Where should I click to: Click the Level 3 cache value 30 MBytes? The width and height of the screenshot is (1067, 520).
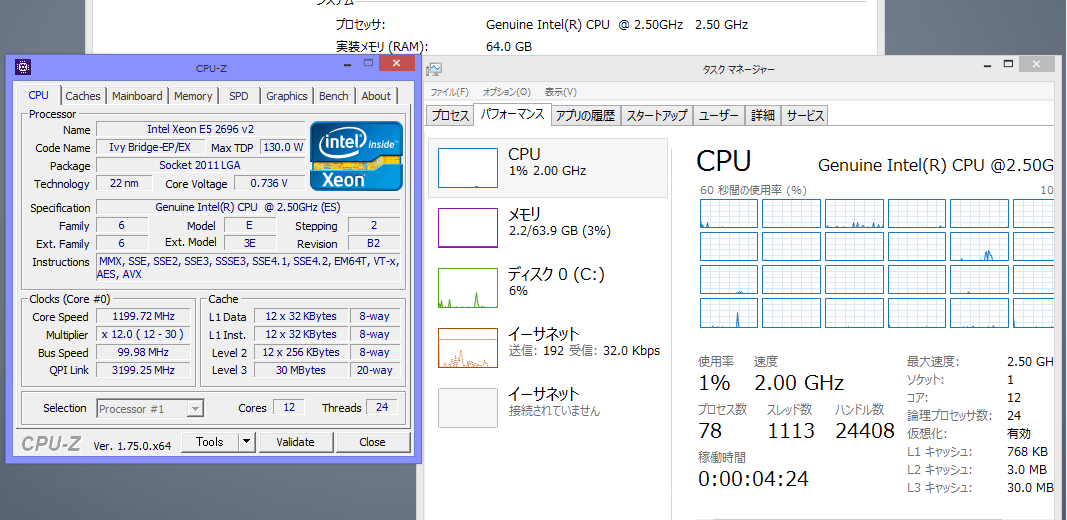point(301,370)
